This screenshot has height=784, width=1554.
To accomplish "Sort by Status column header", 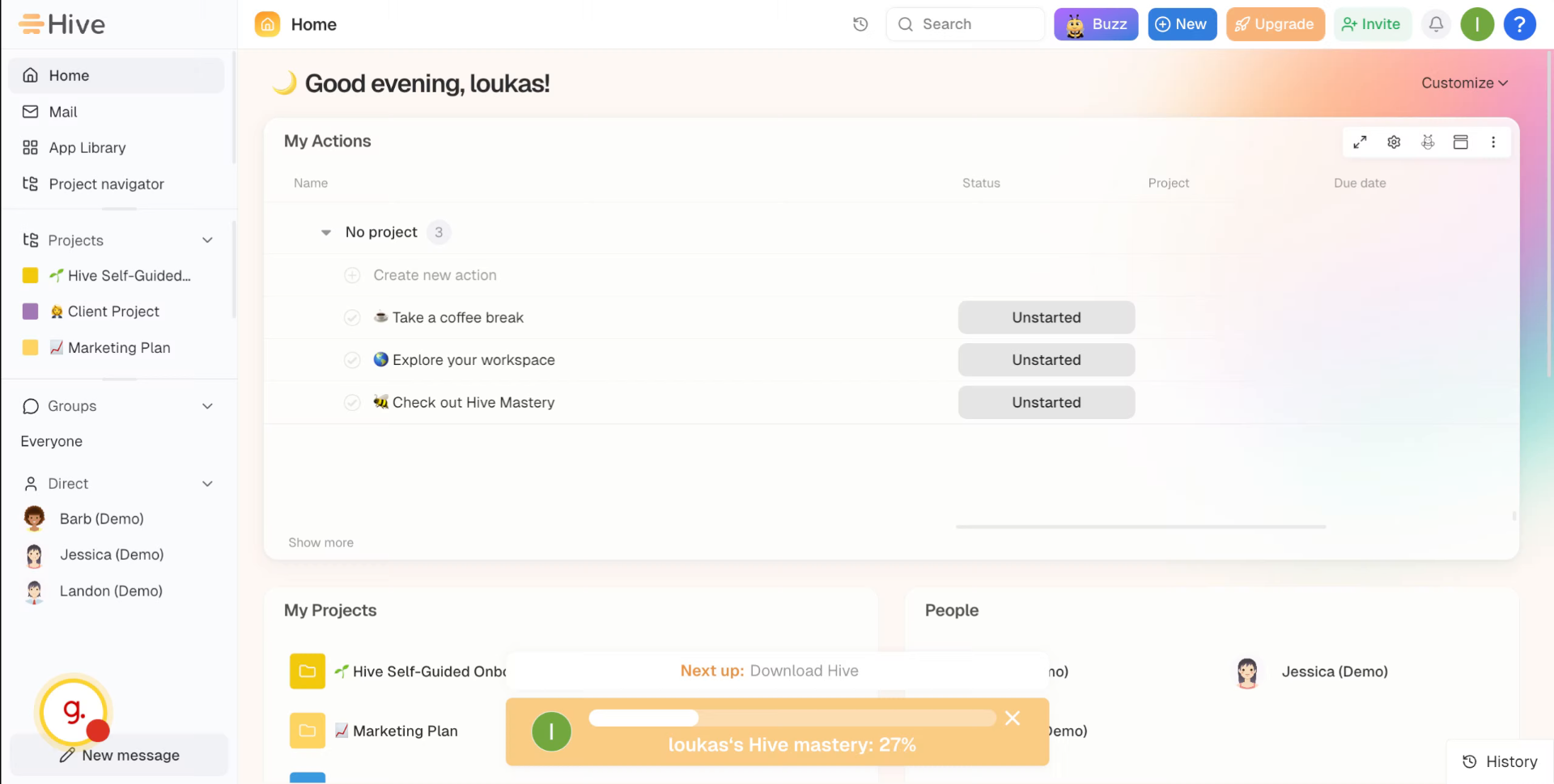I will coord(981,184).
